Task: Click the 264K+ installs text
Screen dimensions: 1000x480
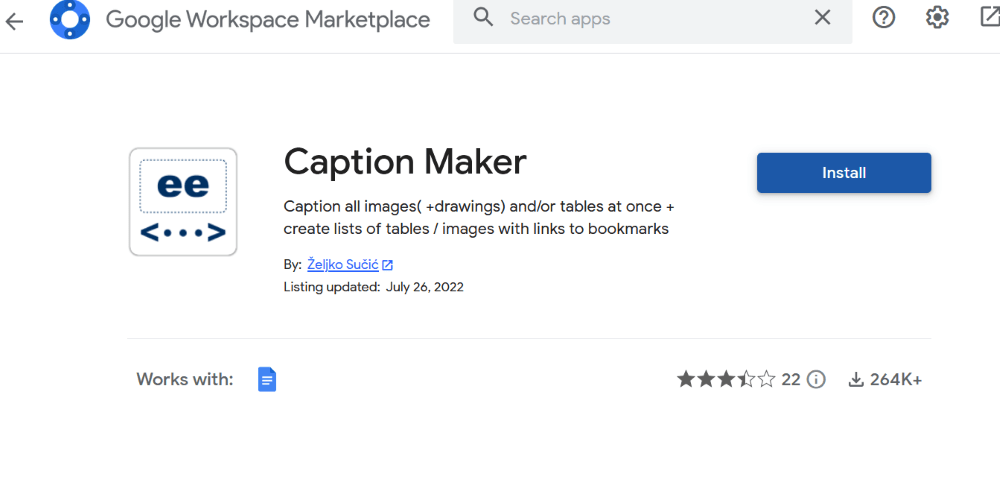Action: [x=896, y=379]
